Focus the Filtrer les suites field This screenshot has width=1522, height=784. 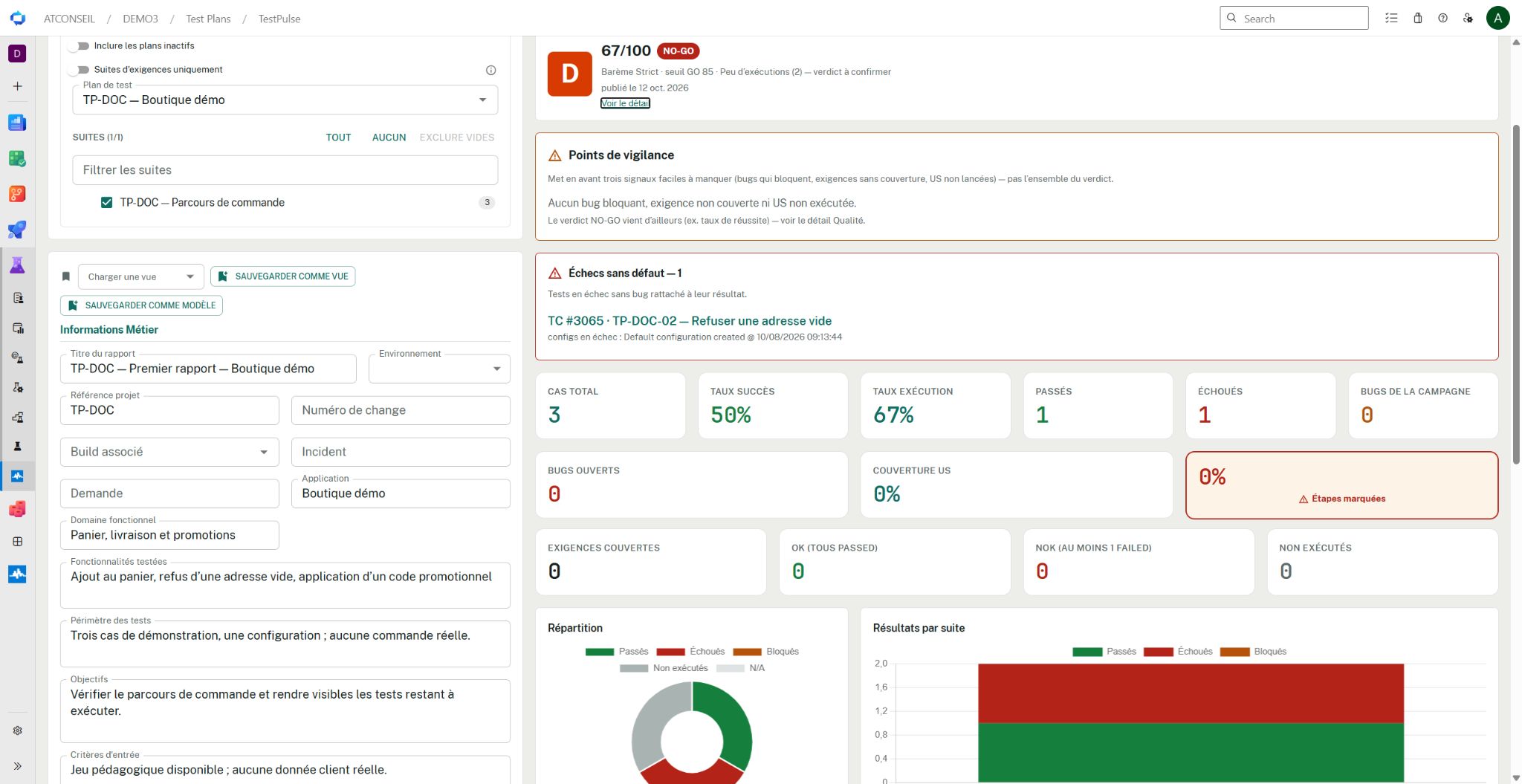[285, 170]
